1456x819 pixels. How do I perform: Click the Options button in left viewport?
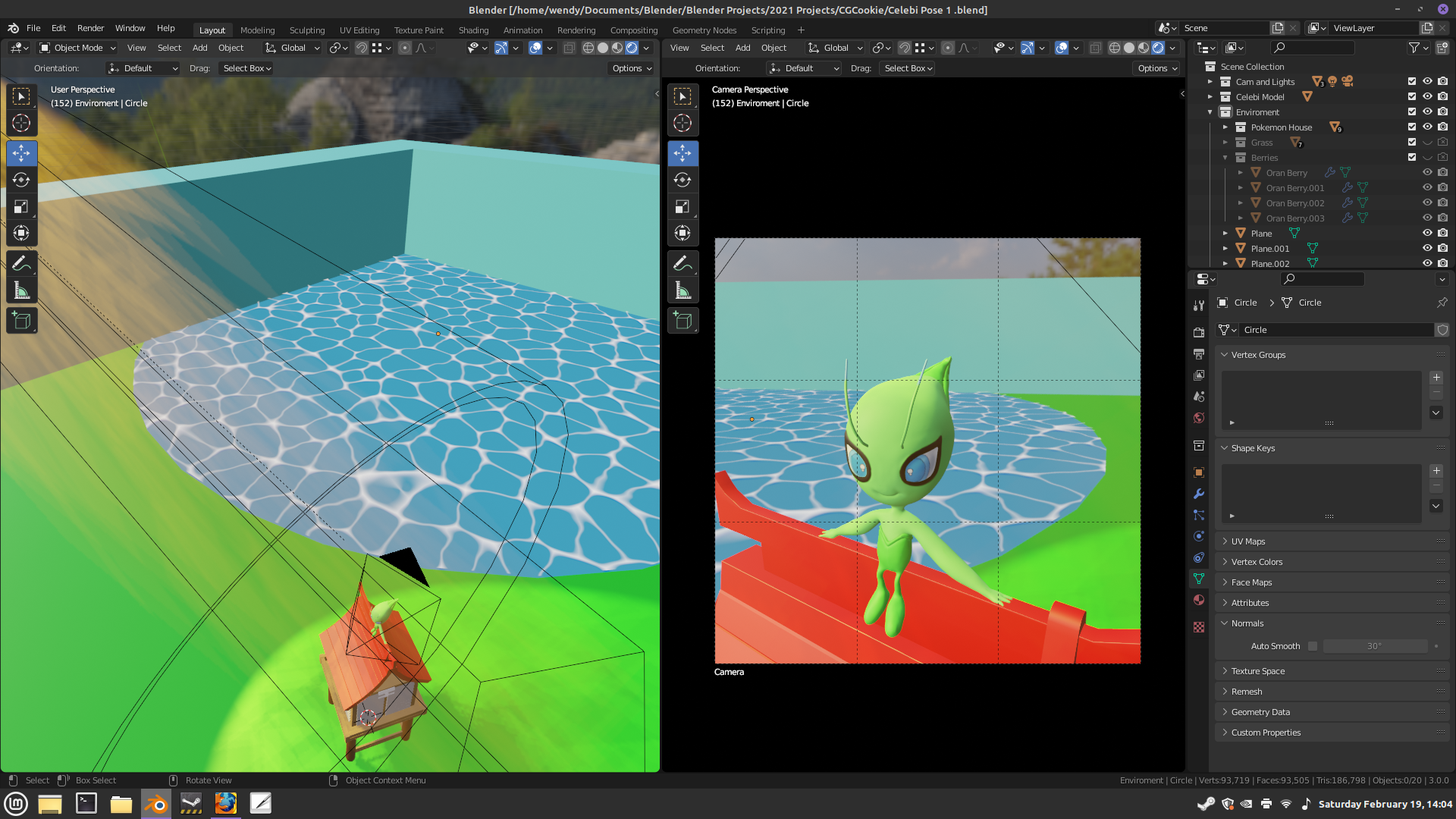tap(631, 68)
